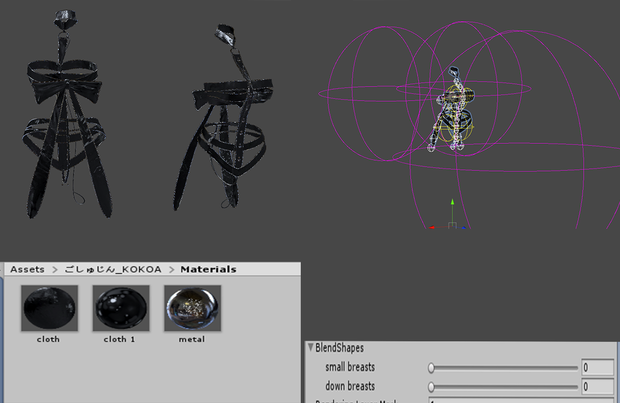Collapse the BlendShapes section
This screenshot has height=403, width=620.
click(x=310, y=348)
